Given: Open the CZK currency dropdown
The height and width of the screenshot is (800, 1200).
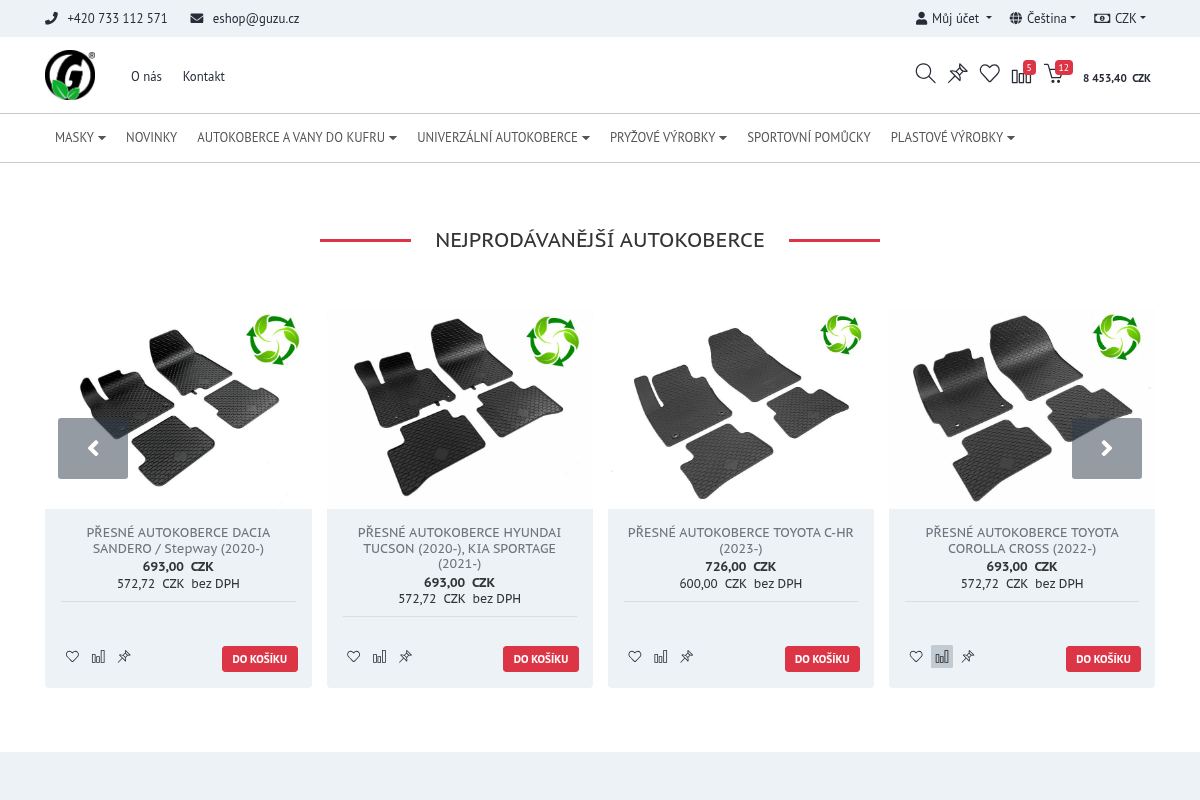Looking at the screenshot, I should point(1120,18).
